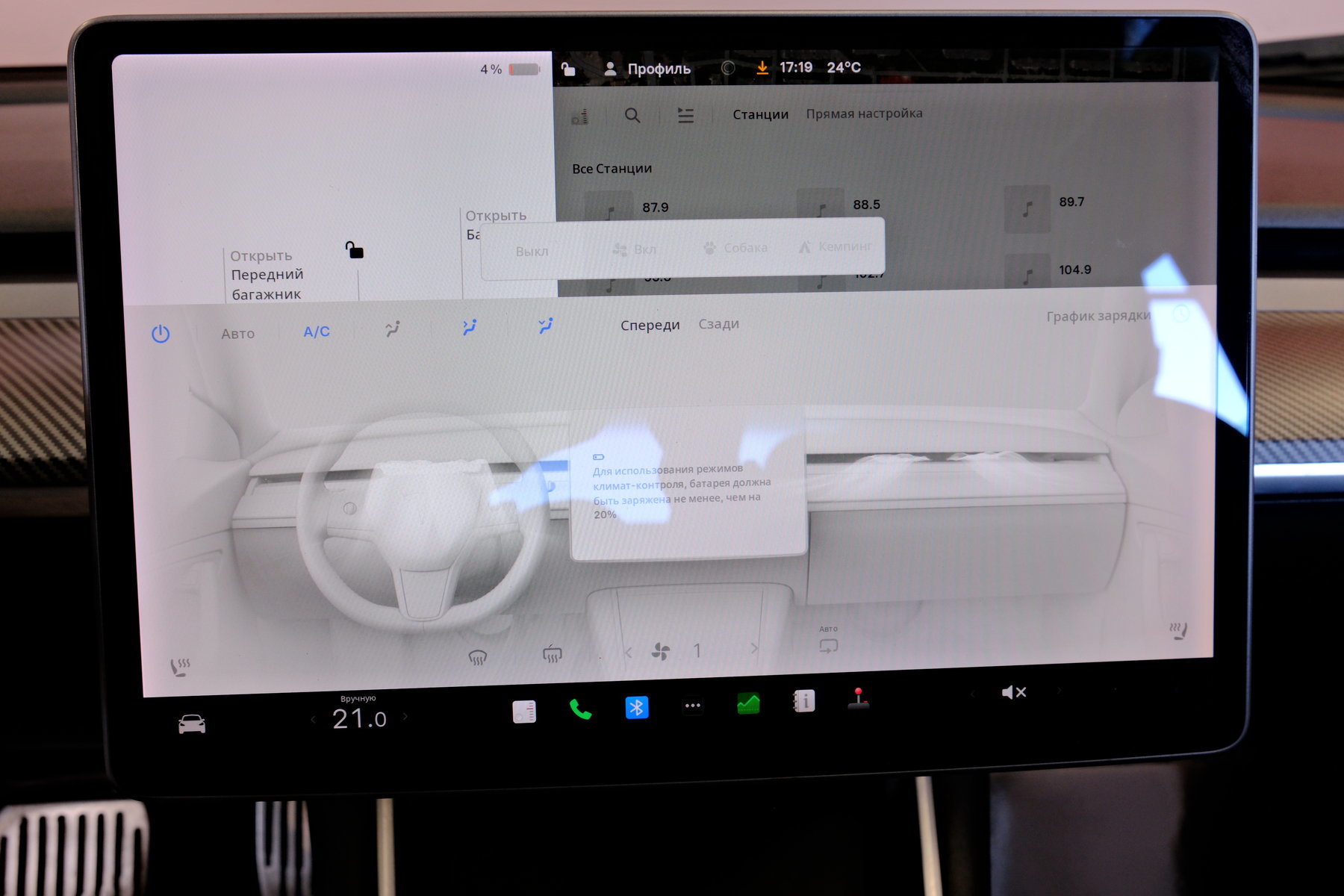1344x896 pixels.
Task: Select the Прямая настройка tab
Action: point(864,113)
